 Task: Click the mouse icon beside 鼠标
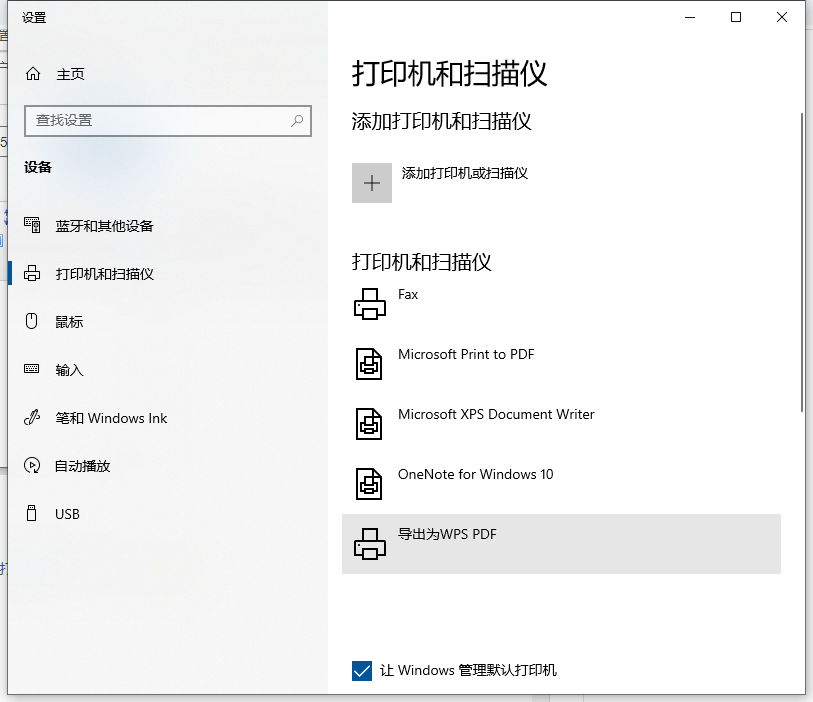34,322
